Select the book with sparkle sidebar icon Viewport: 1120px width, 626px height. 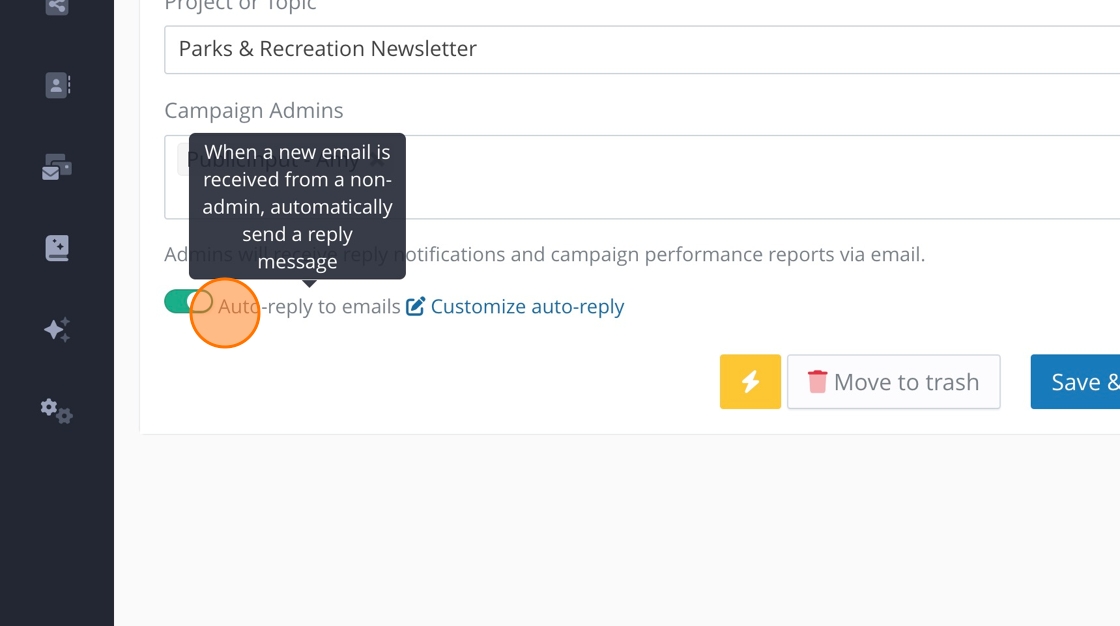[57, 248]
